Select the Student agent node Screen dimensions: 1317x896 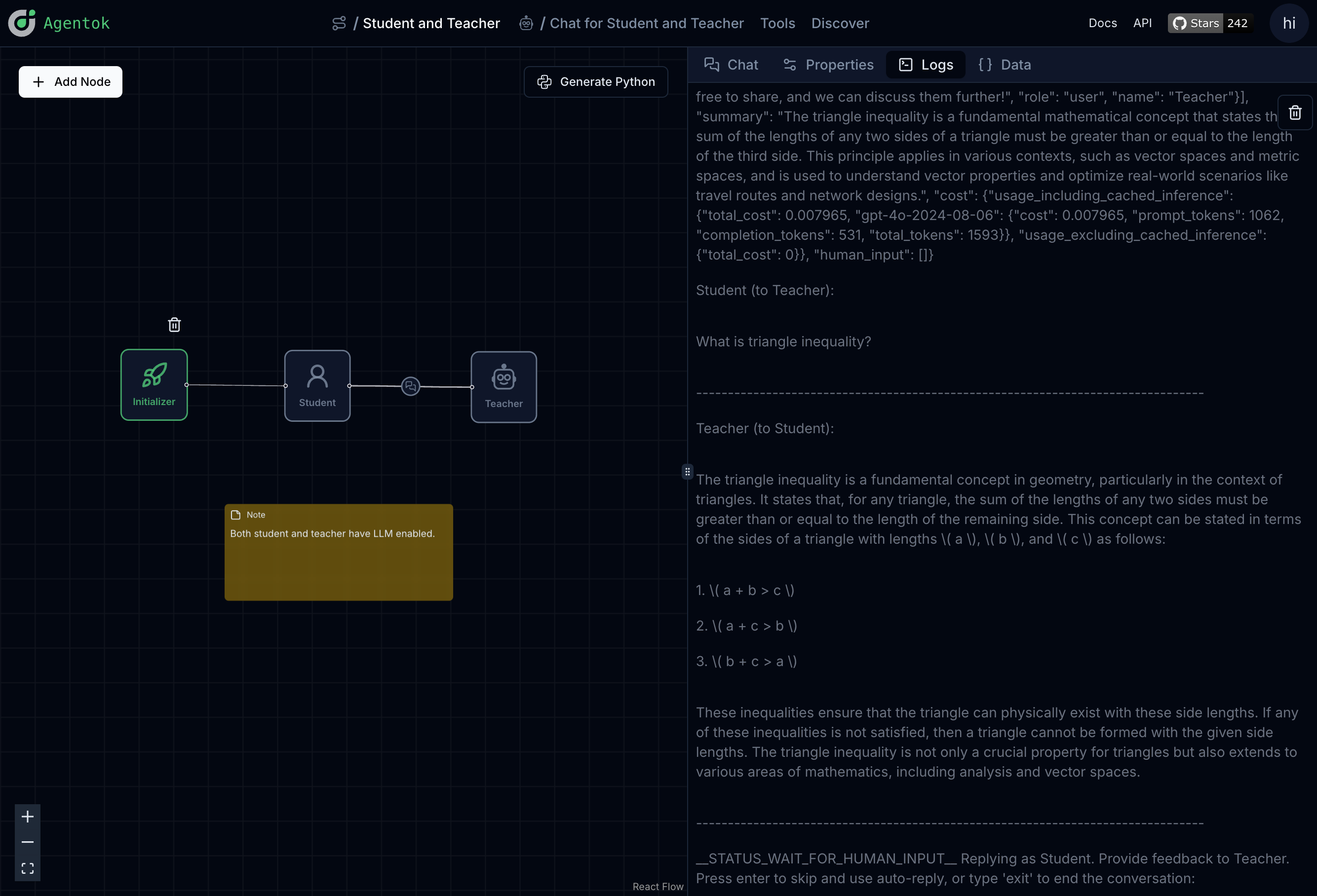point(317,386)
